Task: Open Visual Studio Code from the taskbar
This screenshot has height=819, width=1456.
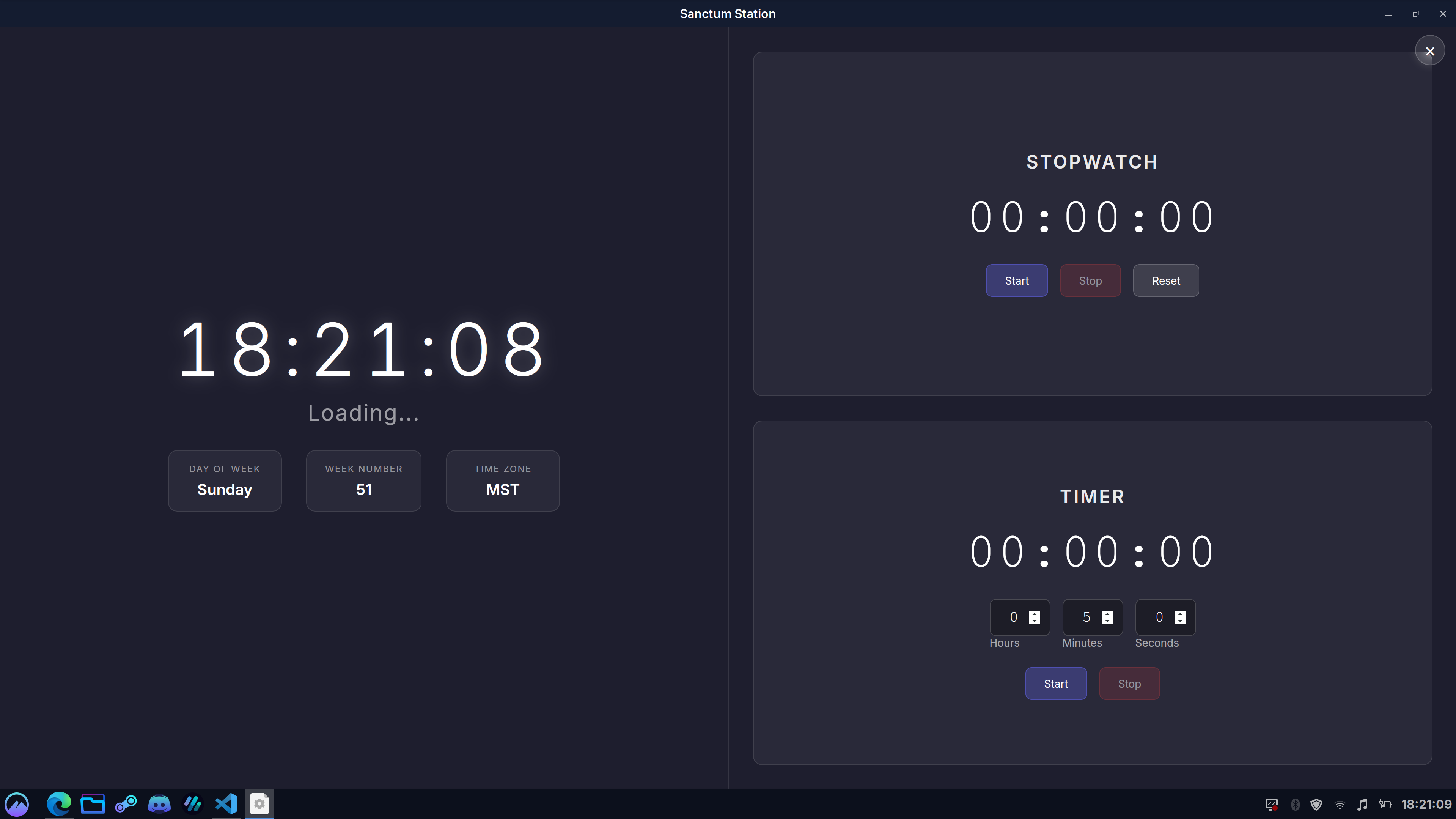Action: pyautogui.click(x=226, y=804)
